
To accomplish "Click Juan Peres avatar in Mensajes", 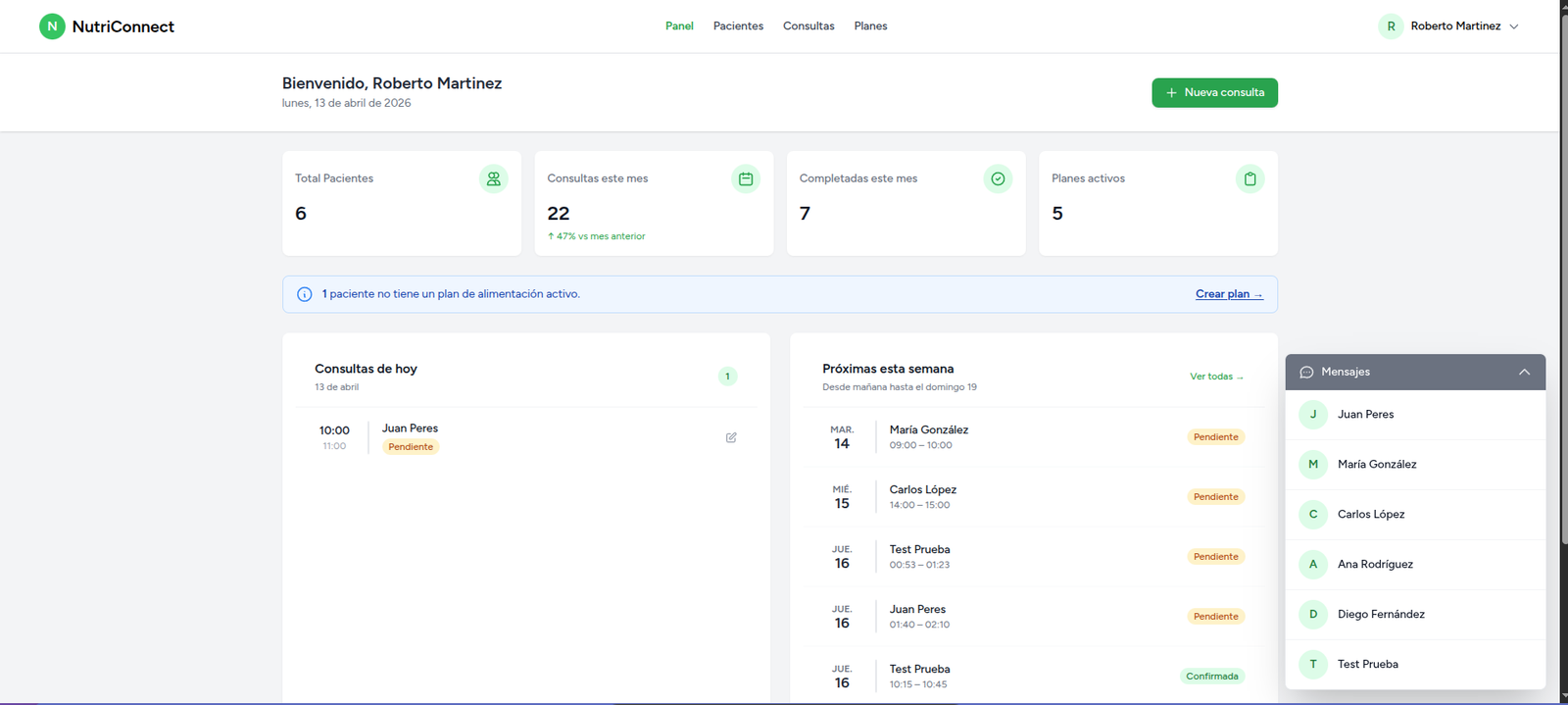I will pyautogui.click(x=1313, y=415).
